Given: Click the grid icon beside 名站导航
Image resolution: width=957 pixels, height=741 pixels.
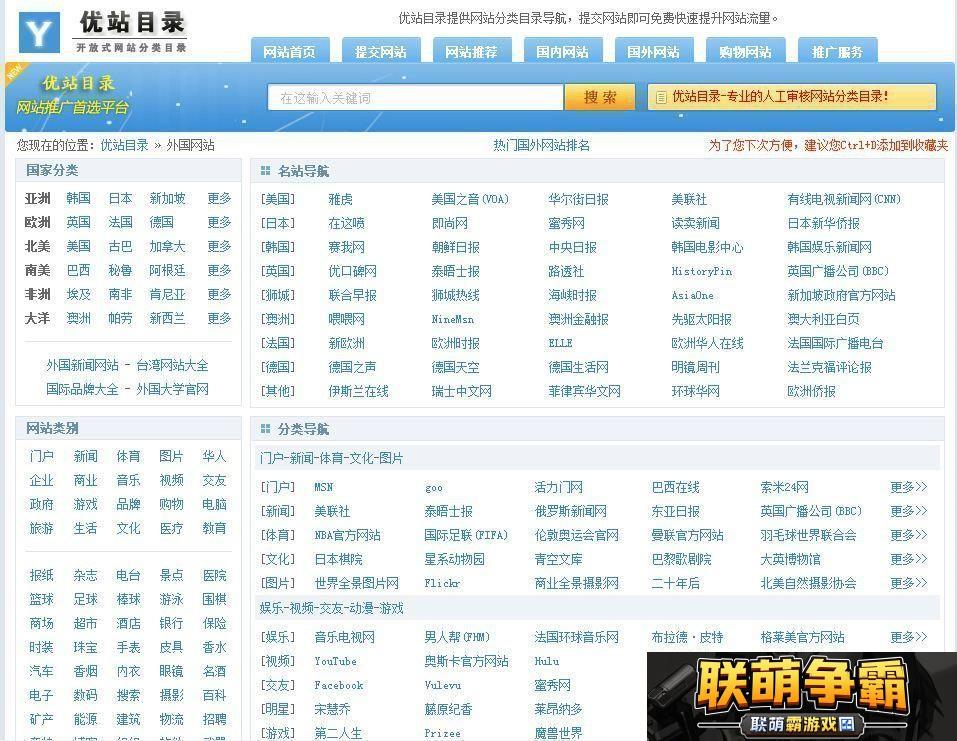Looking at the screenshot, I should click(265, 171).
